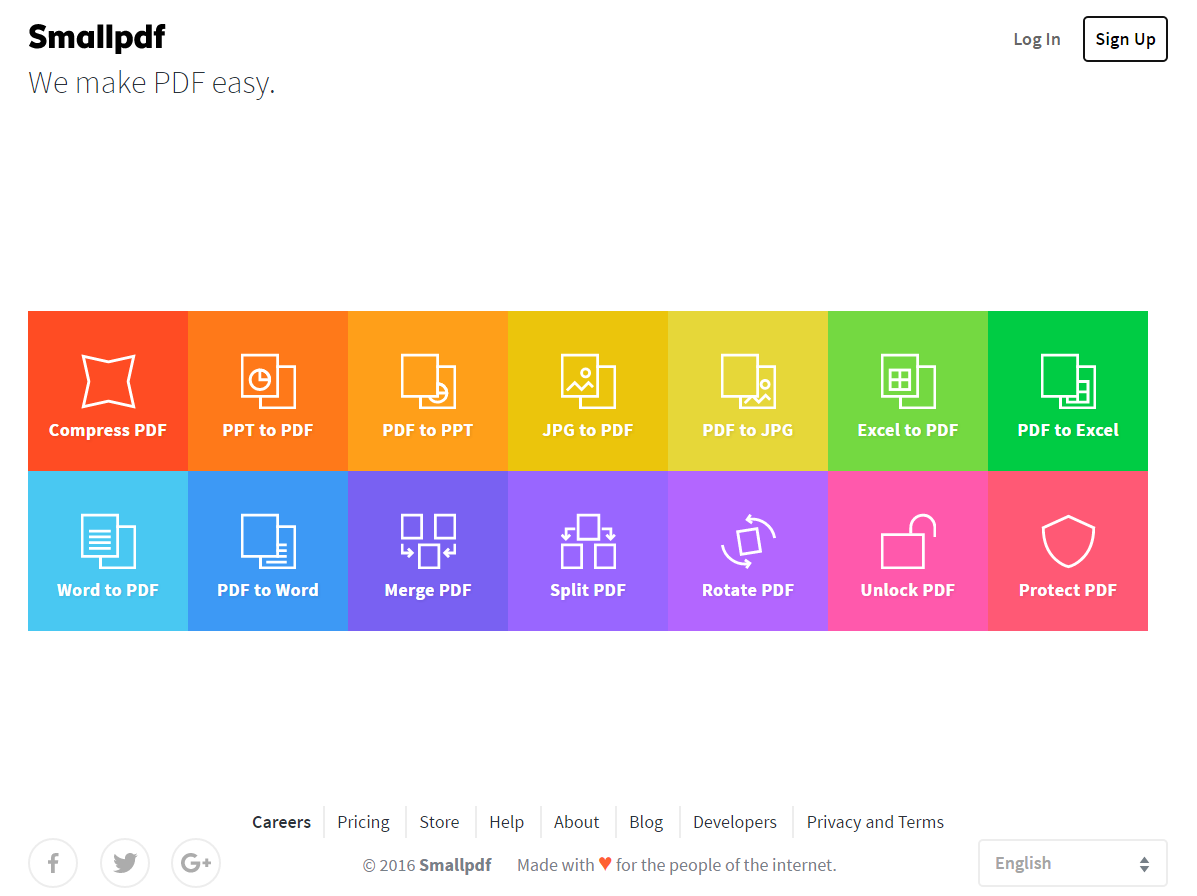Open the Rotate PDF tool icon
1197x896 pixels.
pos(747,541)
